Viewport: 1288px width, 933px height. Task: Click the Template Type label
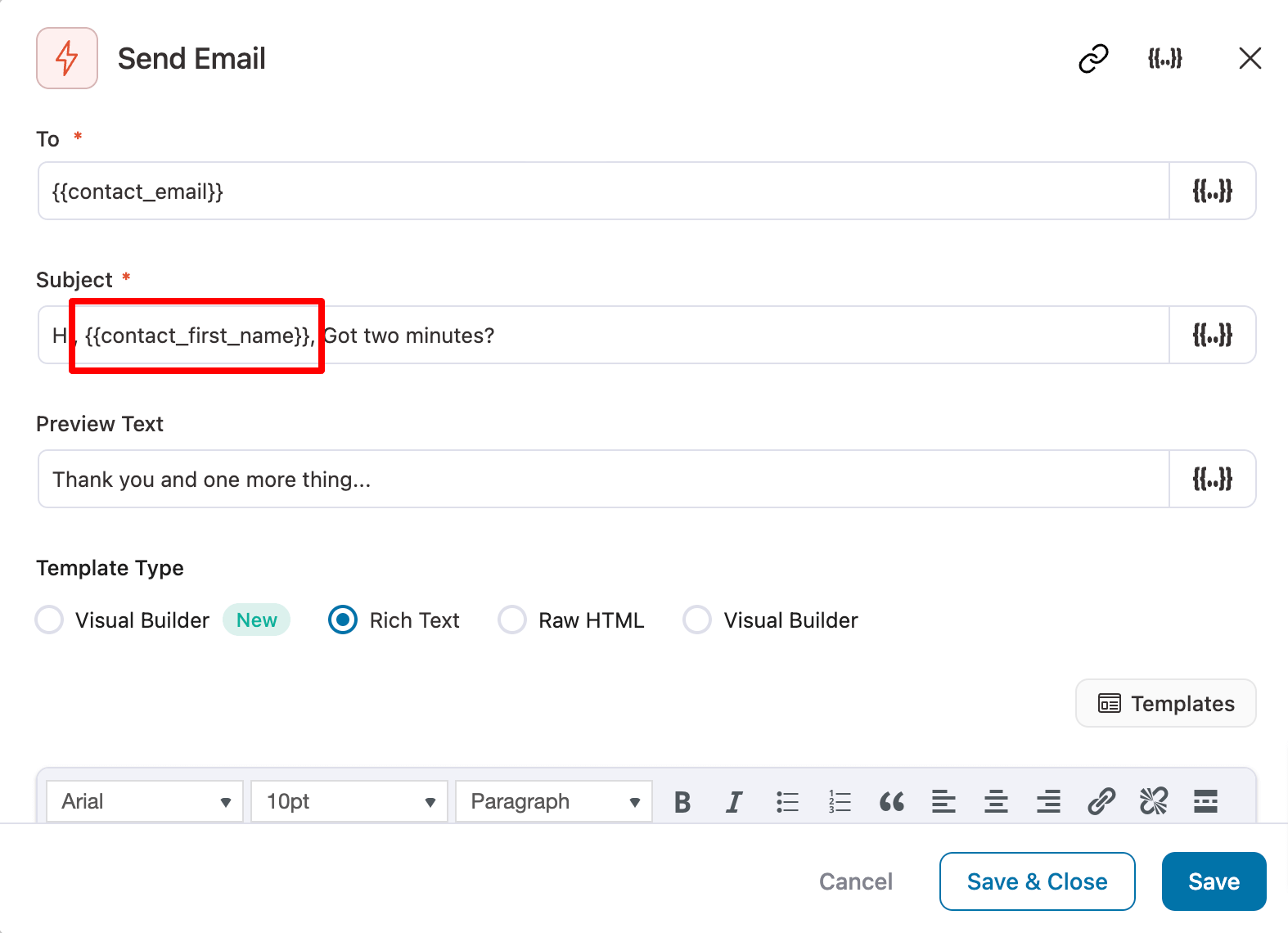[110, 568]
